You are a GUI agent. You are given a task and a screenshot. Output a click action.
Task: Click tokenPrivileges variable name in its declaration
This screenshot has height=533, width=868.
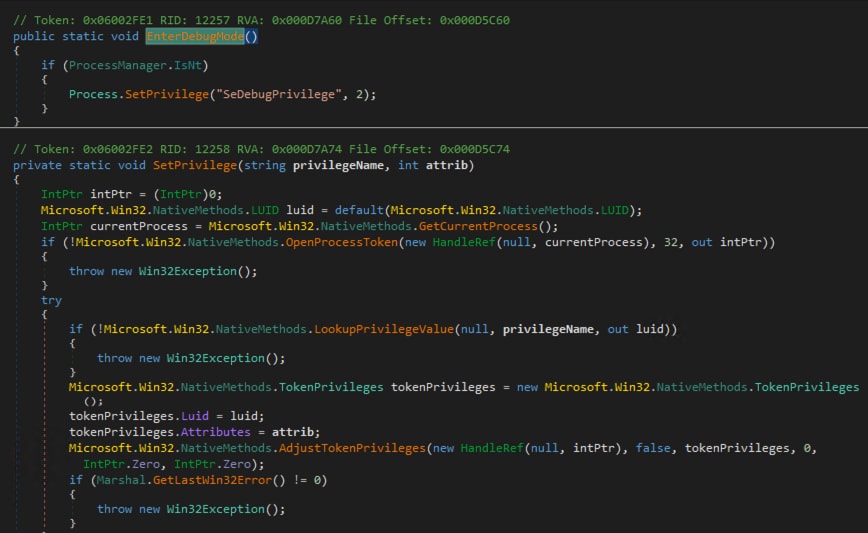(x=443, y=387)
